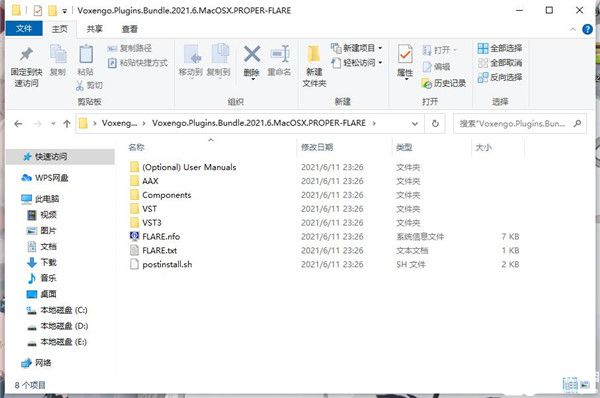
Task: Open Desktop (桌面) in sidebar
Action: pyautogui.click(x=42, y=294)
